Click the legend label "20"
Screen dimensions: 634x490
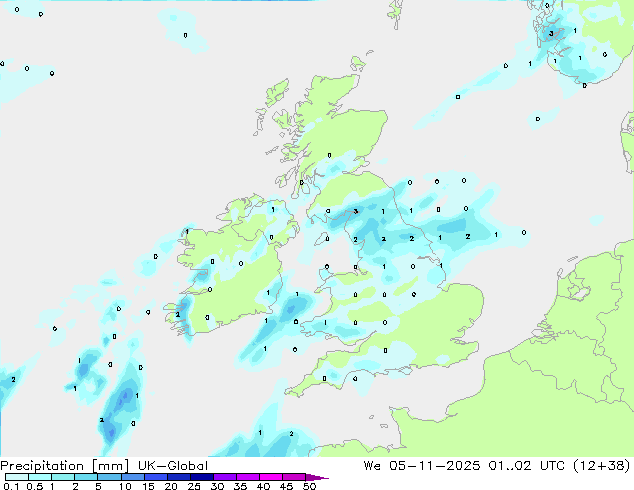[171, 486]
